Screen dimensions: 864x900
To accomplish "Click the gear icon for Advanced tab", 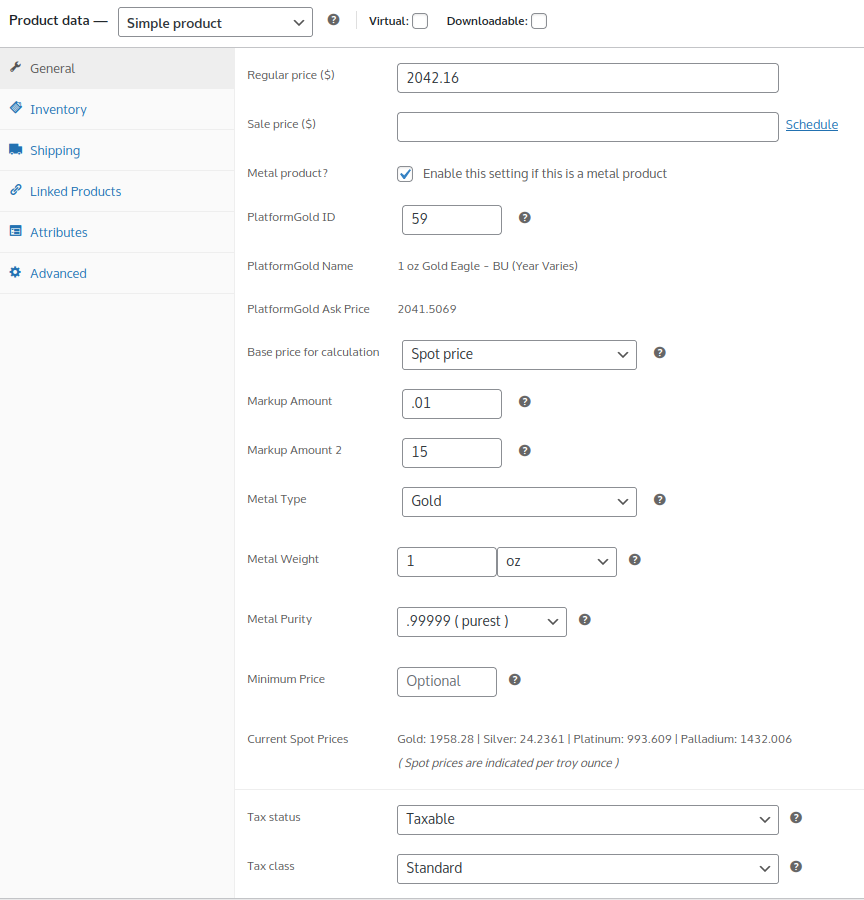I will click(x=16, y=272).
